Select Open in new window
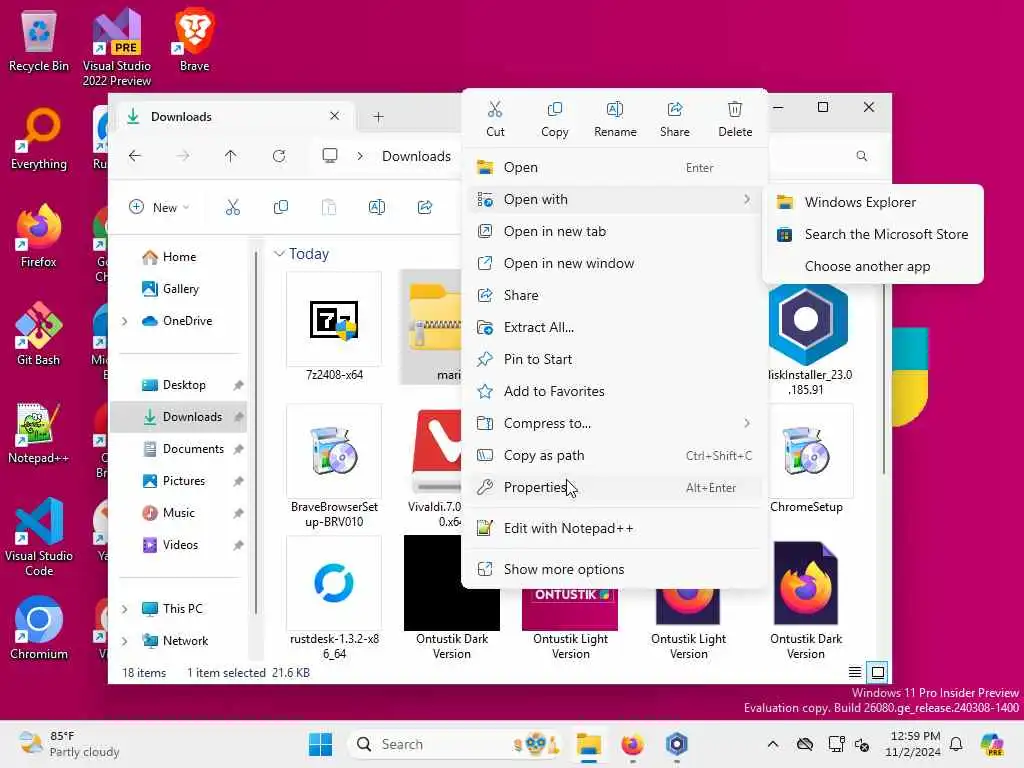 (615, 263)
